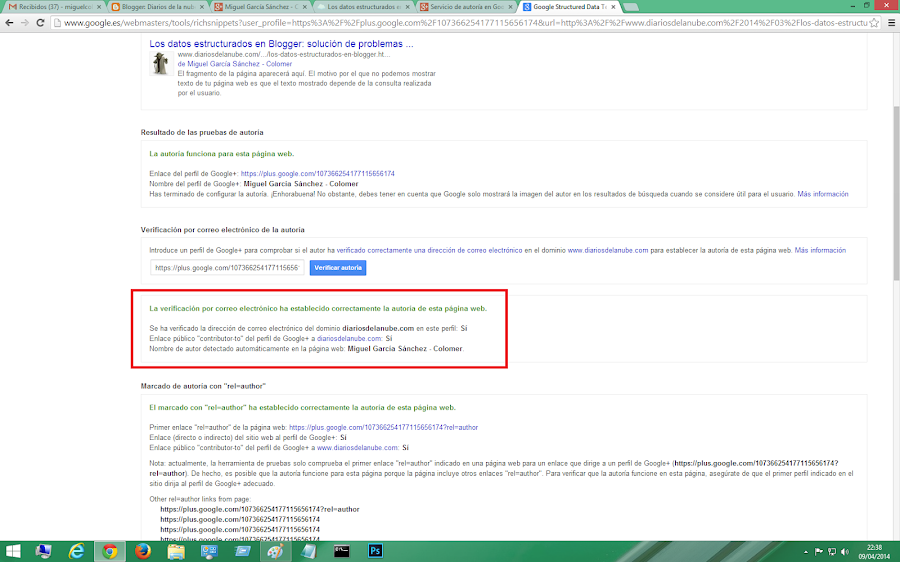Click the green text El marcado con "rel=author" ha establecido
This screenshot has width=900, height=562.
point(302,408)
